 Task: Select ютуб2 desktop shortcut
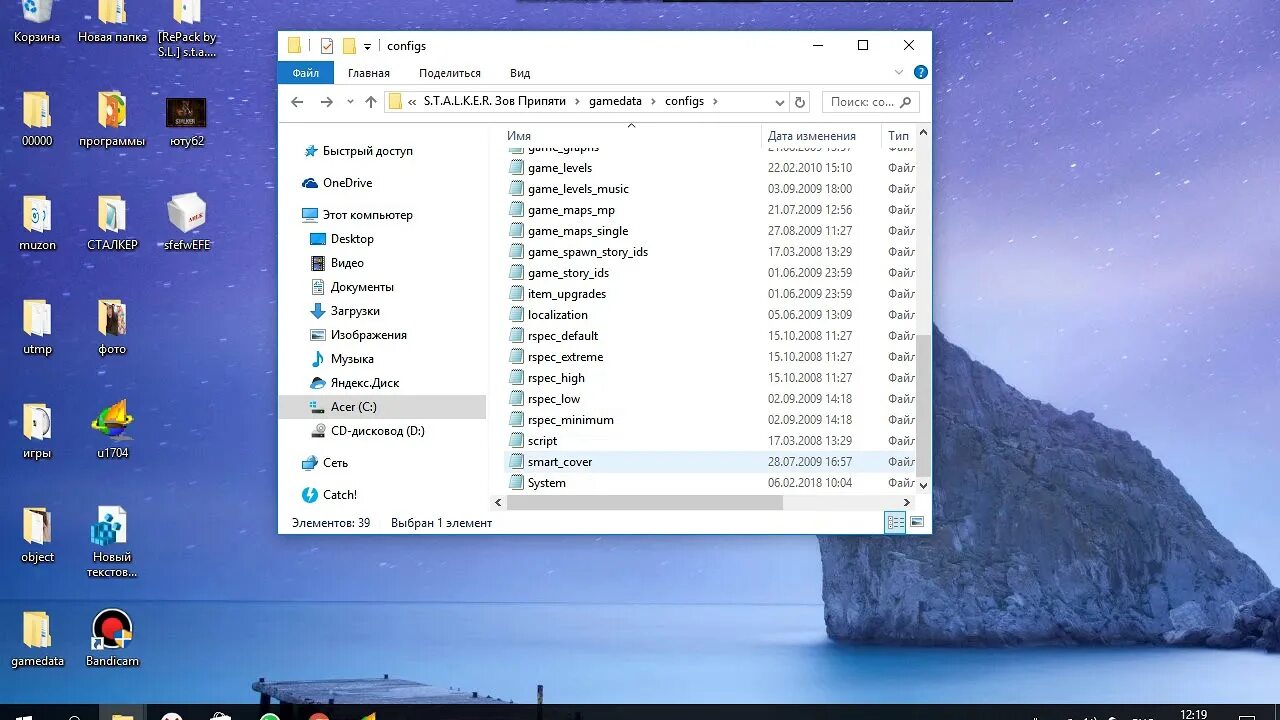186,121
